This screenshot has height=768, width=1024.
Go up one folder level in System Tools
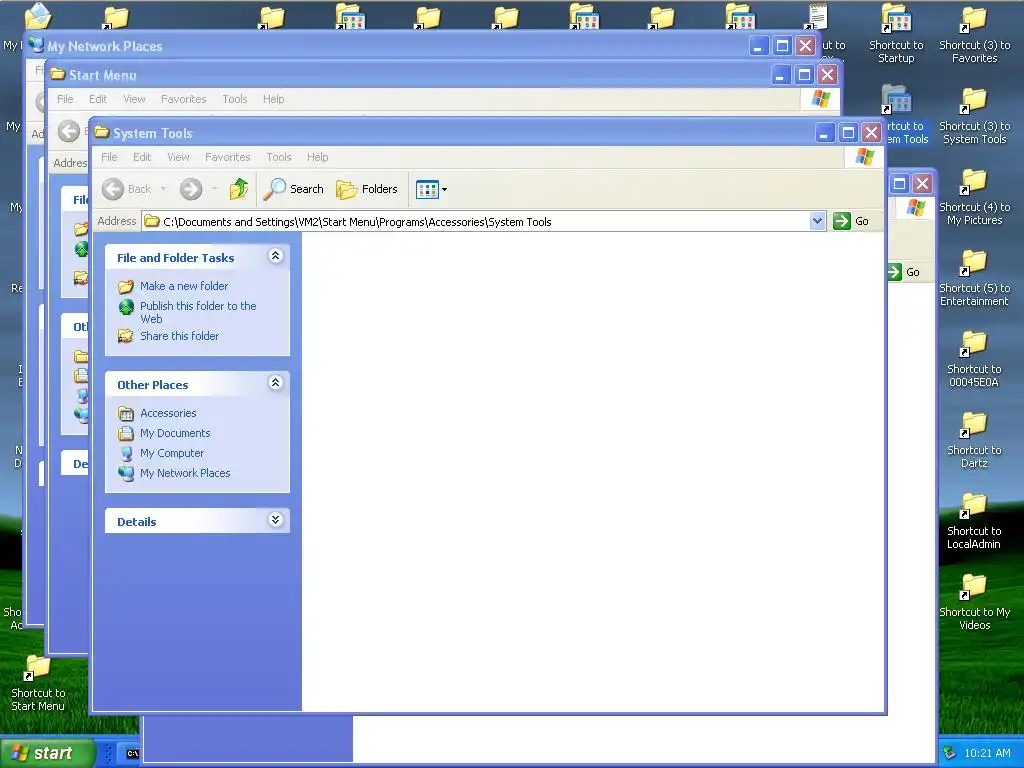[x=239, y=189]
